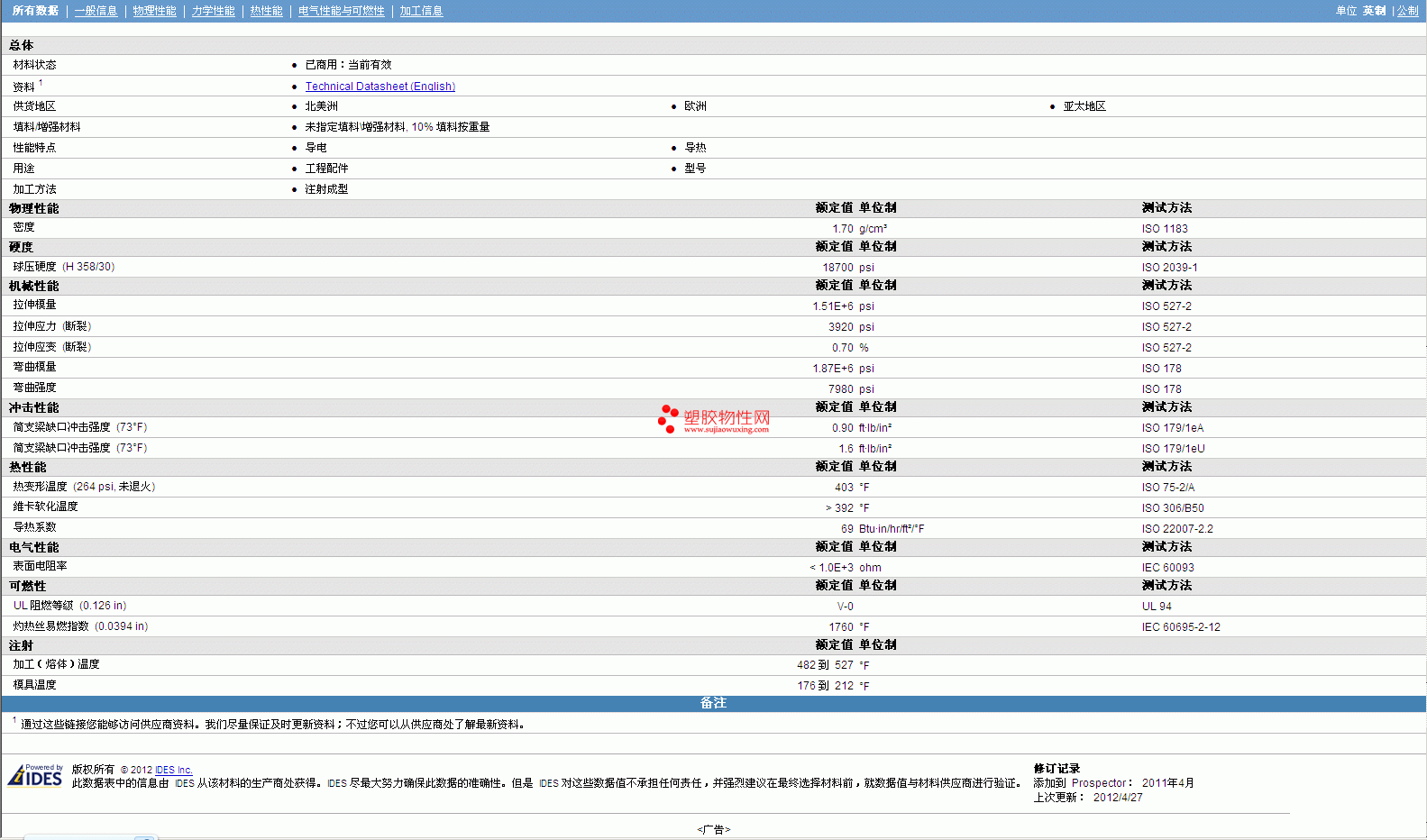Switch to the 加工信息 tab

(421, 11)
